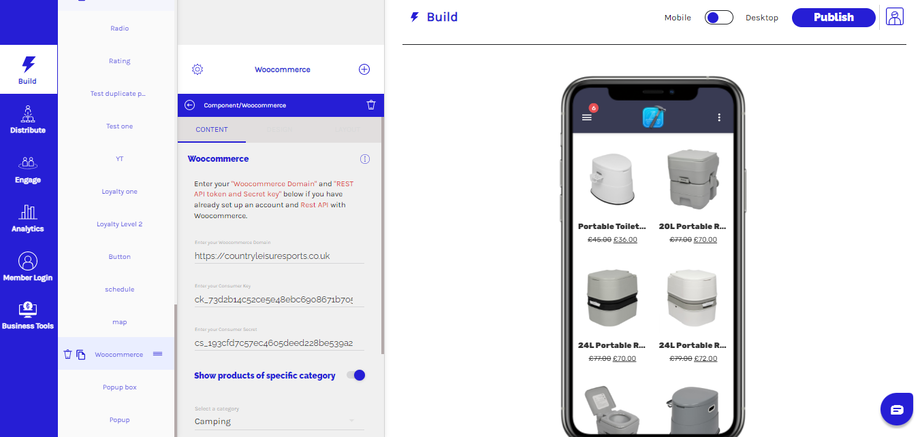Disable Show products of specific category
The height and width of the screenshot is (437, 920).
click(x=356, y=375)
